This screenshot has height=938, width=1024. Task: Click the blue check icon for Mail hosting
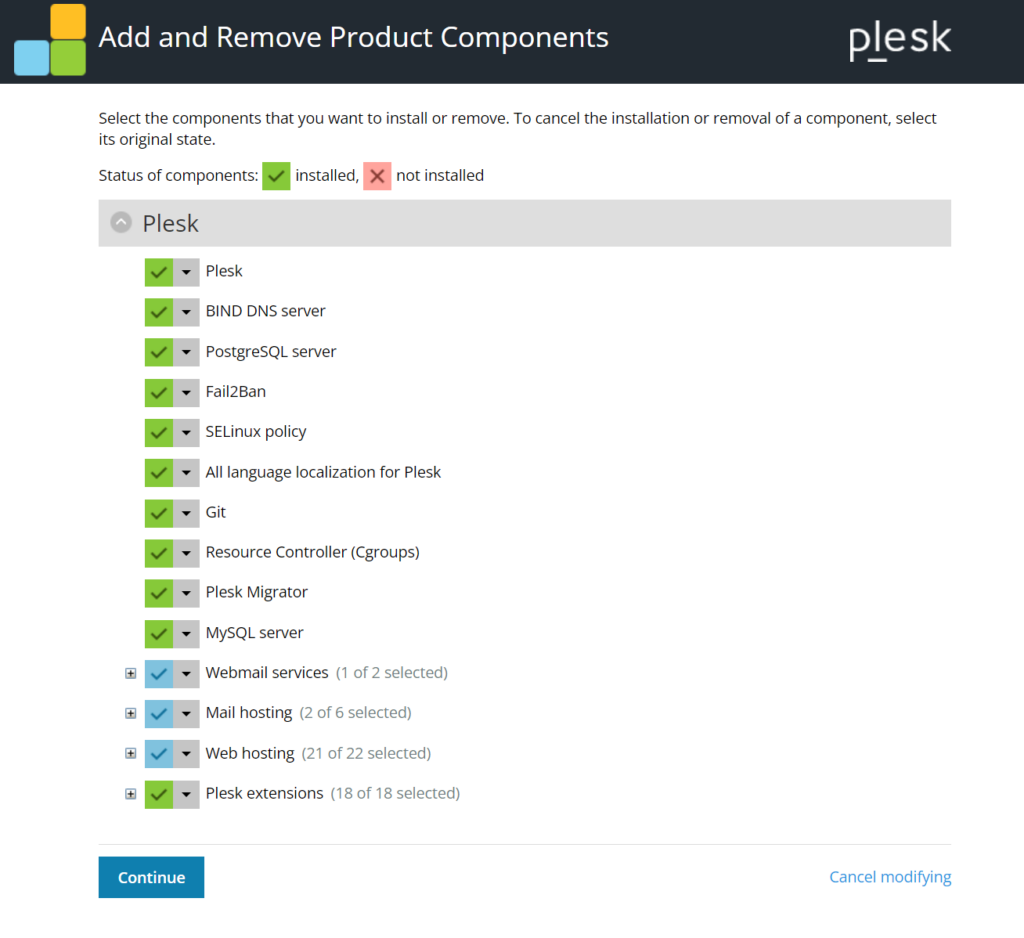click(159, 713)
